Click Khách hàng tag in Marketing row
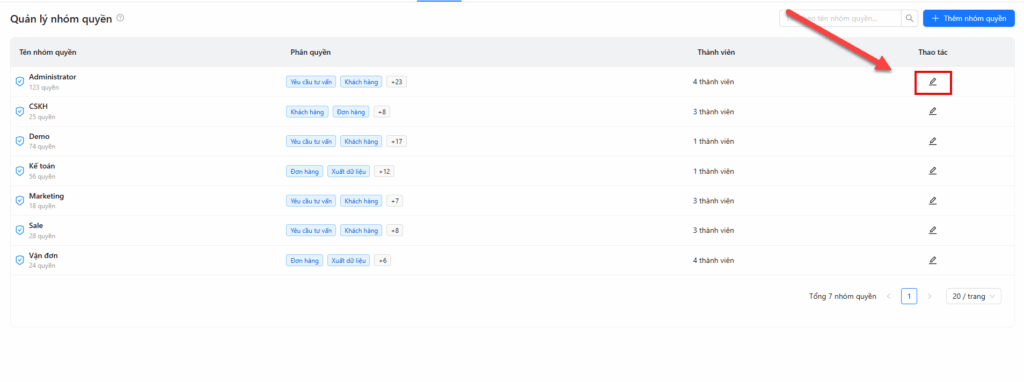This screenshot has height=382, width=1024. click(x=361, y=200)
